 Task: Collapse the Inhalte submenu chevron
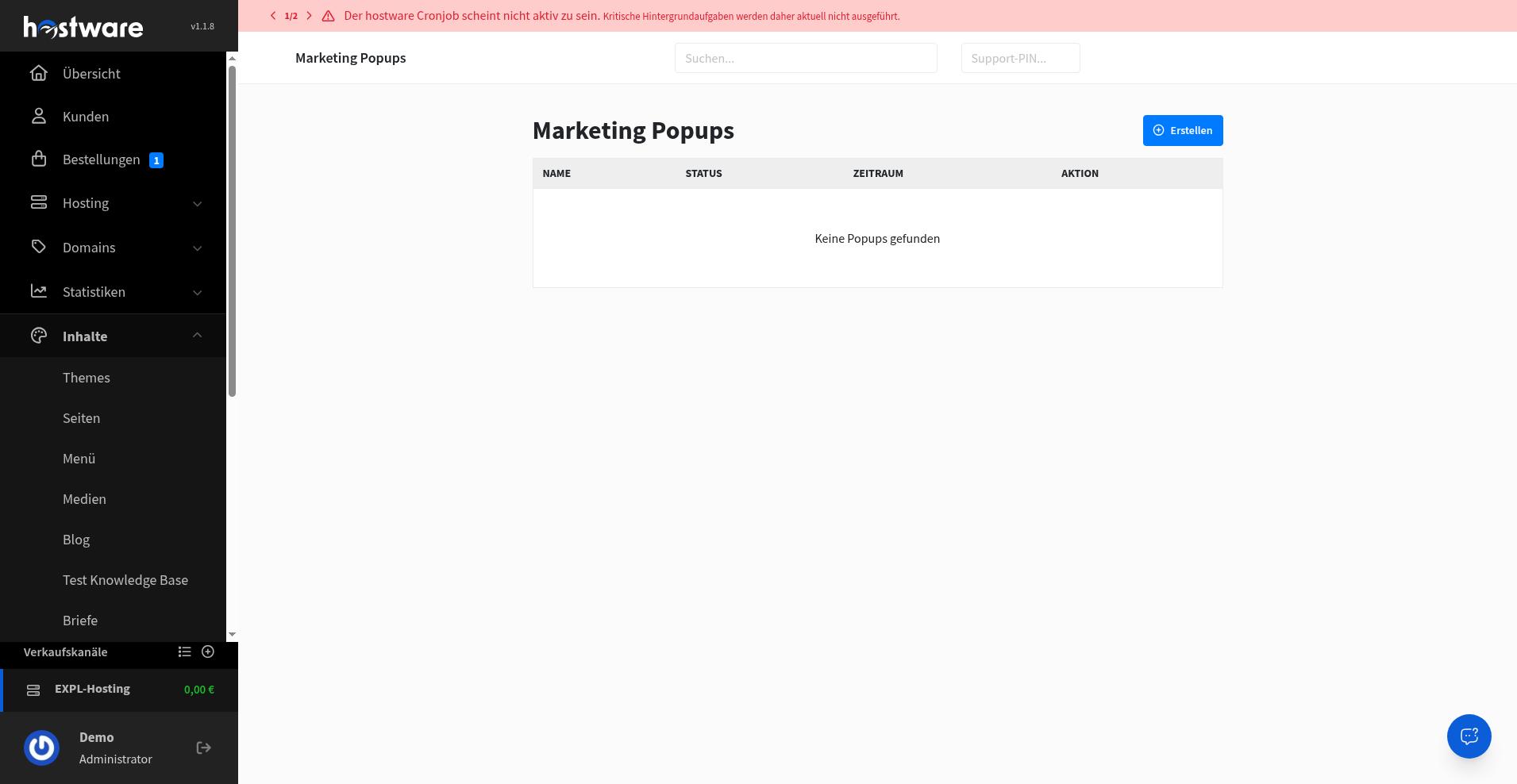(197, 336)
